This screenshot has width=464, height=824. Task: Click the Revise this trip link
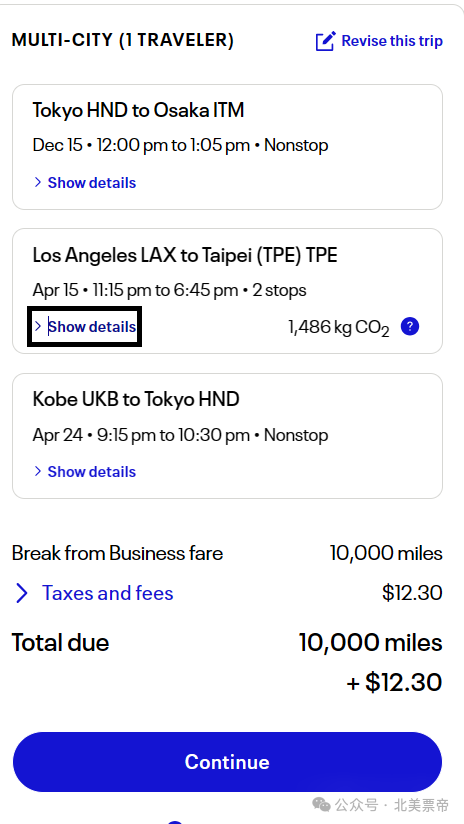click(392, 41)
